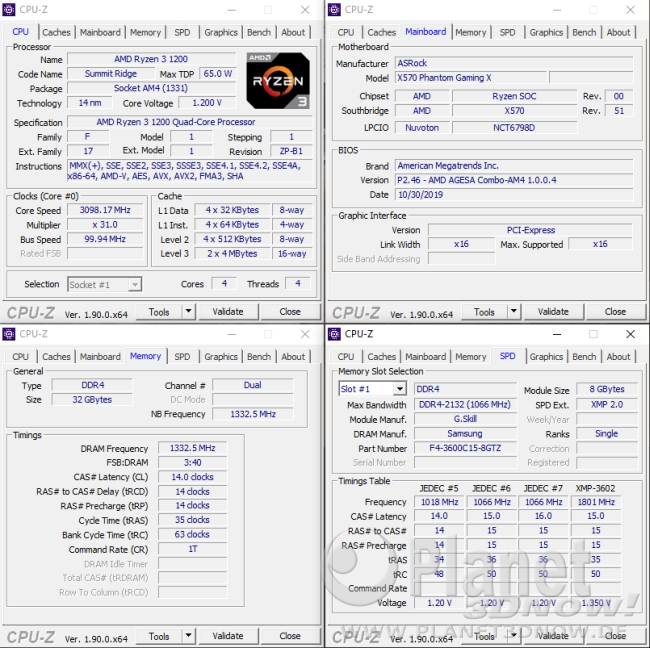Open About tab in CPU window
The height and width of the screenshot is (648, 650).
click(293, 32)
